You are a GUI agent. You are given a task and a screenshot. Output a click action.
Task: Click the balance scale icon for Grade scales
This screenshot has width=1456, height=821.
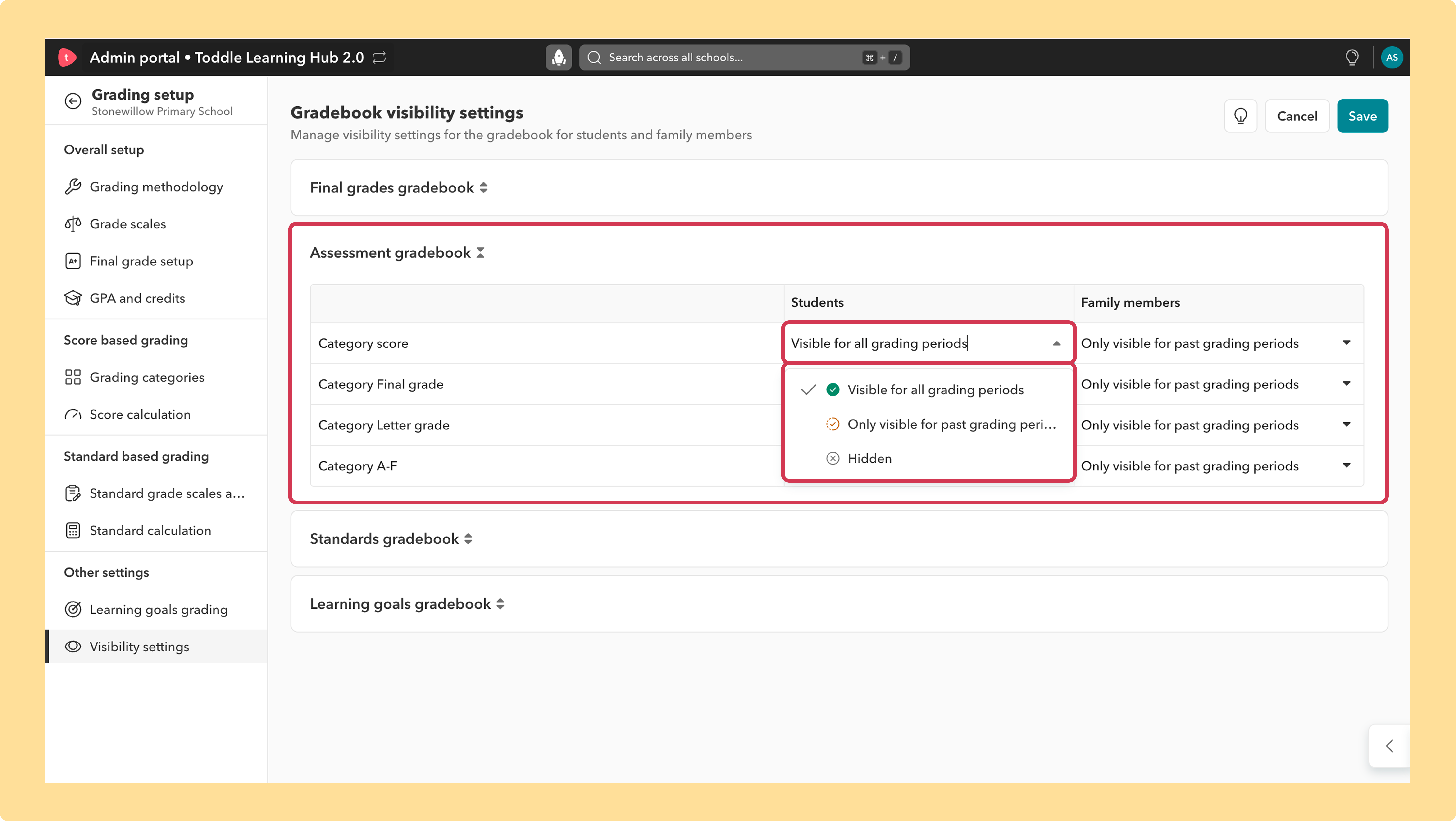tap(73, 224)
